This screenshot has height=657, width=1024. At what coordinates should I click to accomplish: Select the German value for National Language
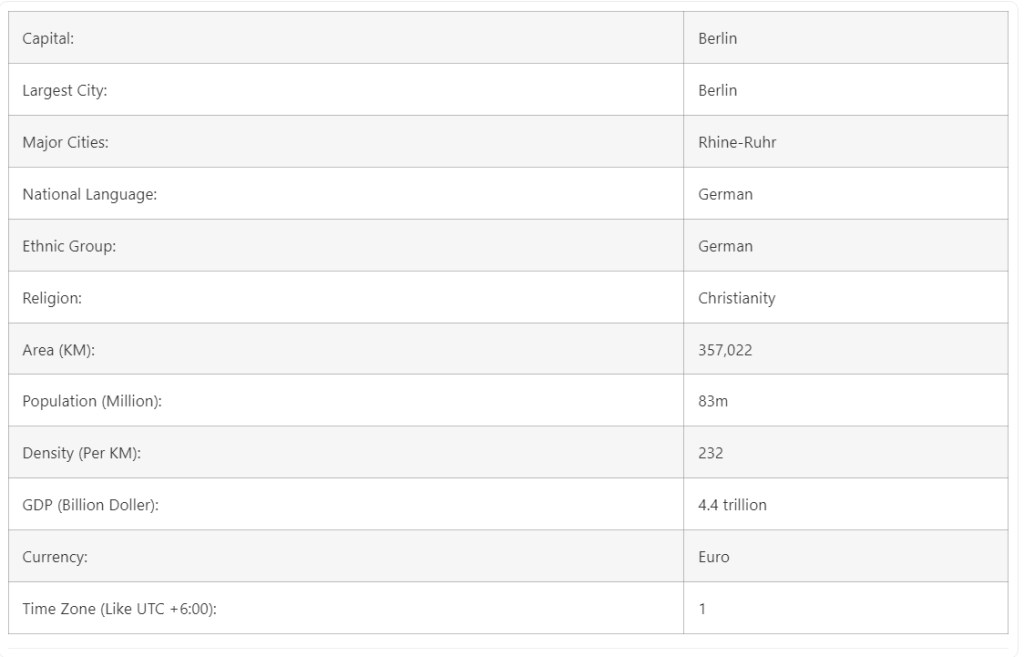pos(725,194)
